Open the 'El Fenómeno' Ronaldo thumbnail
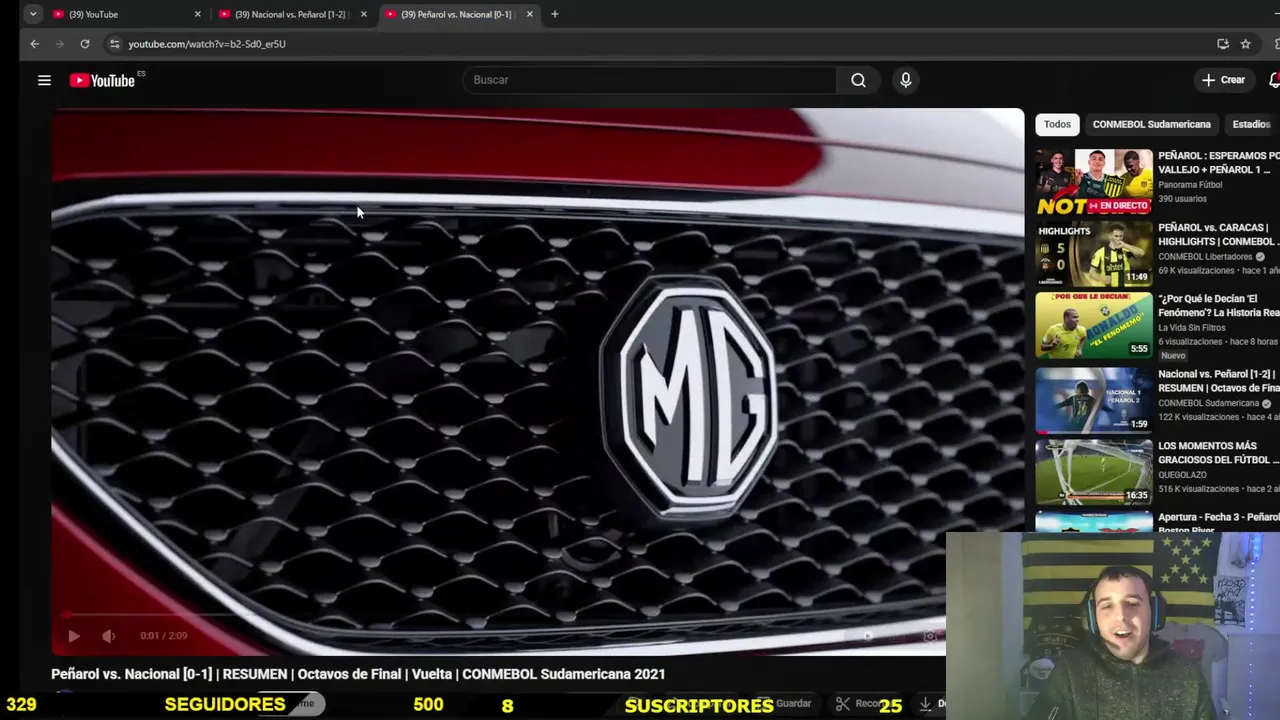The width and height of the screenshot is (1280, 720). click(1094, 325)
